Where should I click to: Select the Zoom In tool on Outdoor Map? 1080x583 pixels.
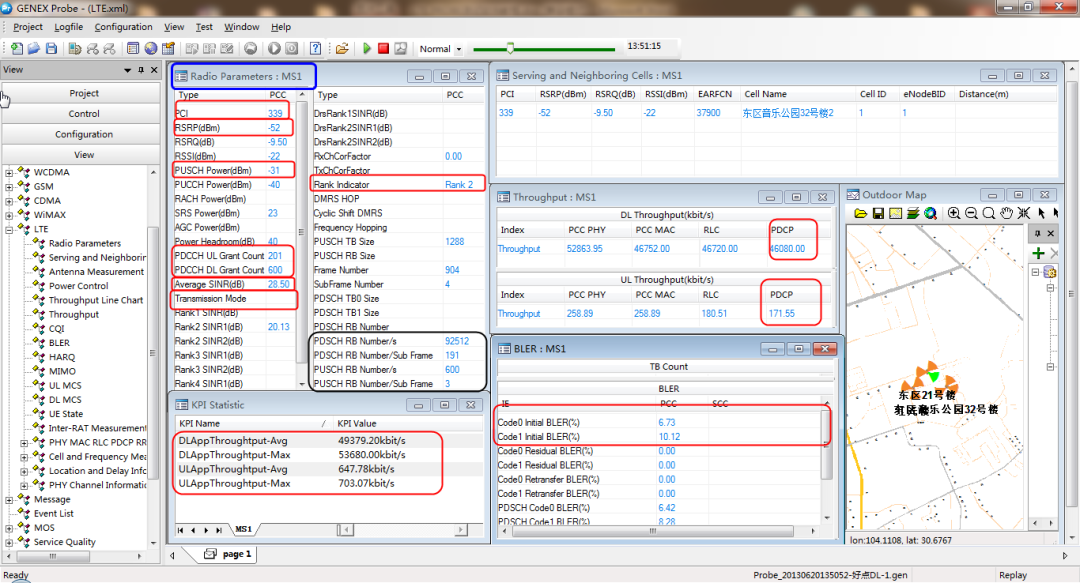point(954,211)
